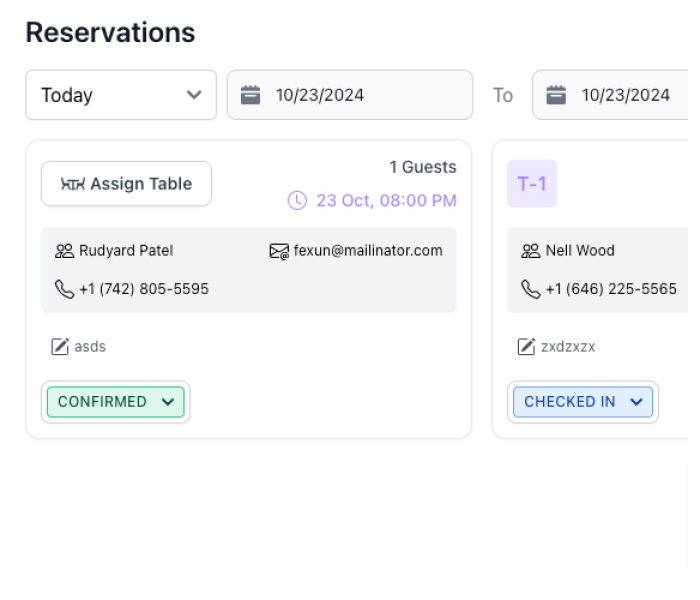Screen dimensions: 700x600
Task: Click the envelope icon beside fexun@mailinator.com
Action: coord(279,251)
